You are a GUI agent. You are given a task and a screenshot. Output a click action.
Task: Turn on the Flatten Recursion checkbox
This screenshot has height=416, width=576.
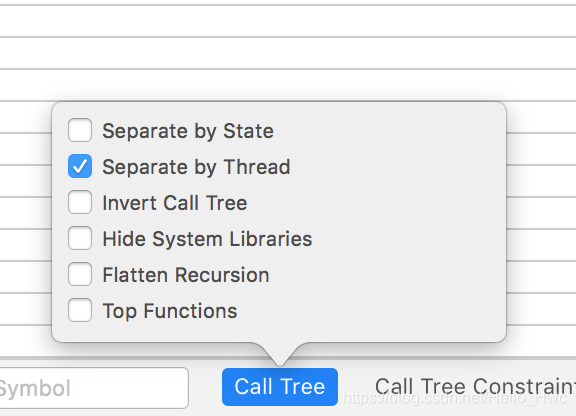(80, 274)
